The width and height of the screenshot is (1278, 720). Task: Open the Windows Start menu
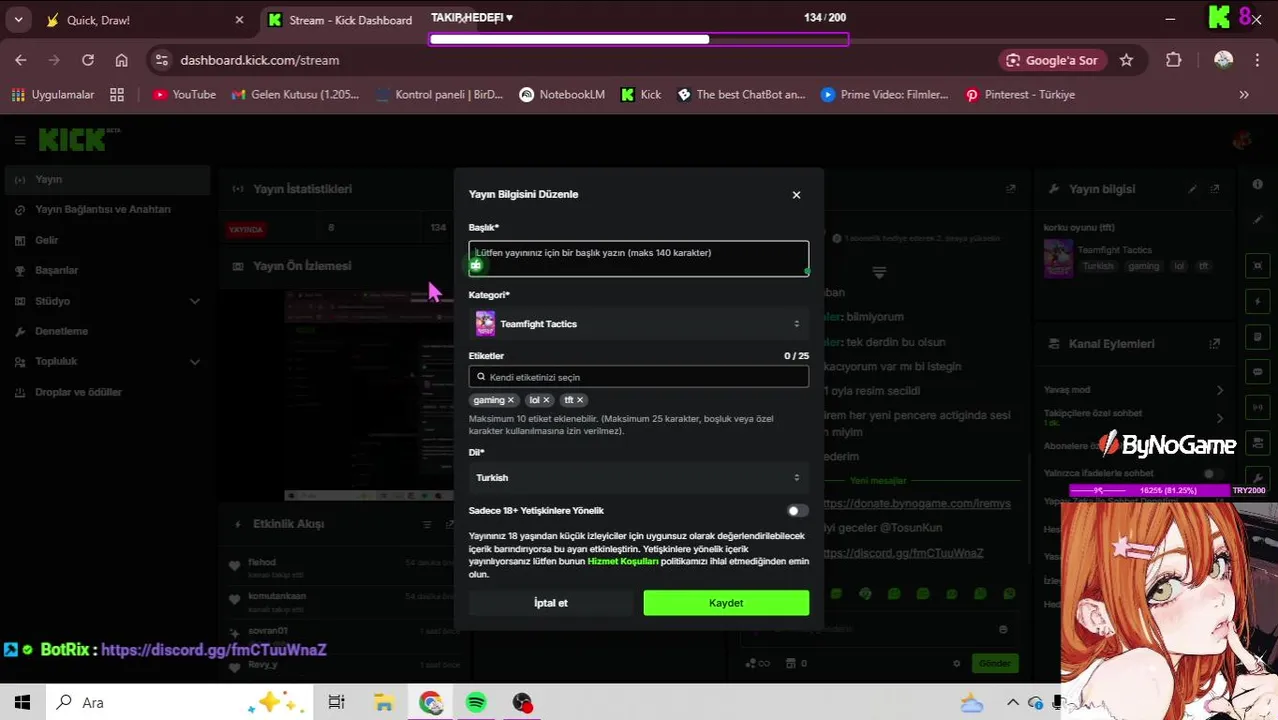click(22, 703)
